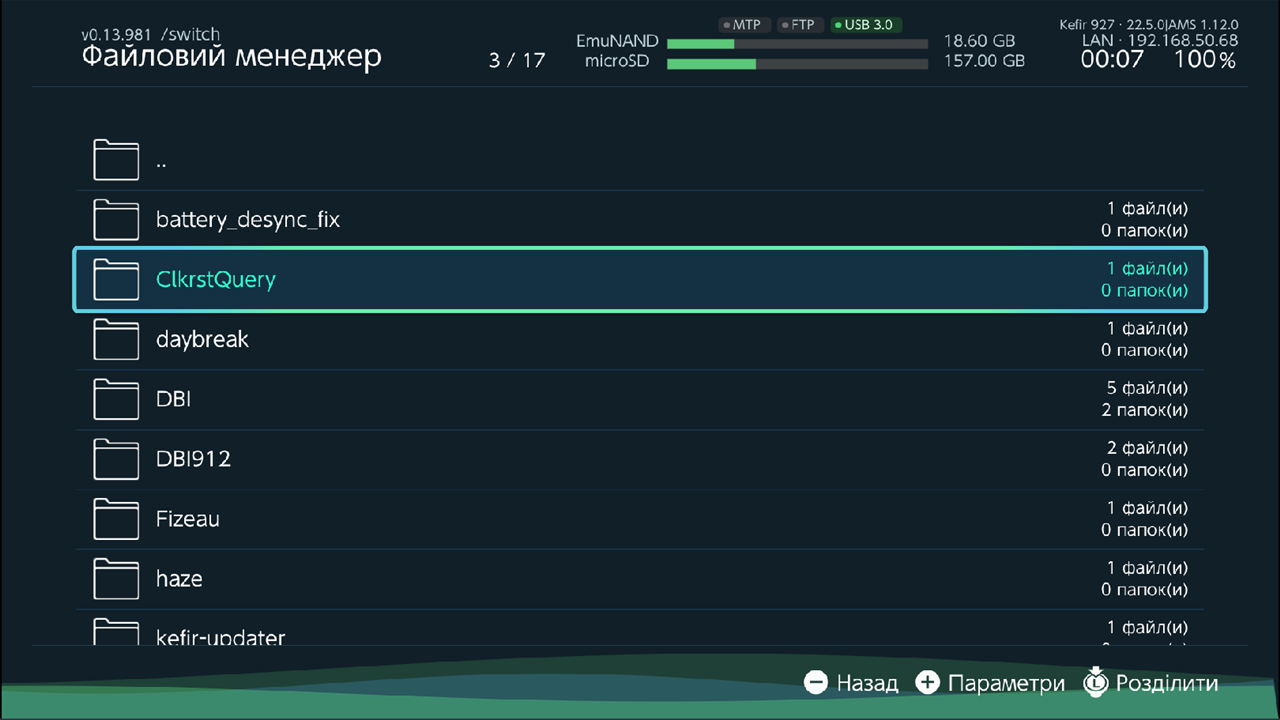1280x720 pixels.
Task: Click the 100% battery level
Action: pyautogui.click(x=1204, y=60)
